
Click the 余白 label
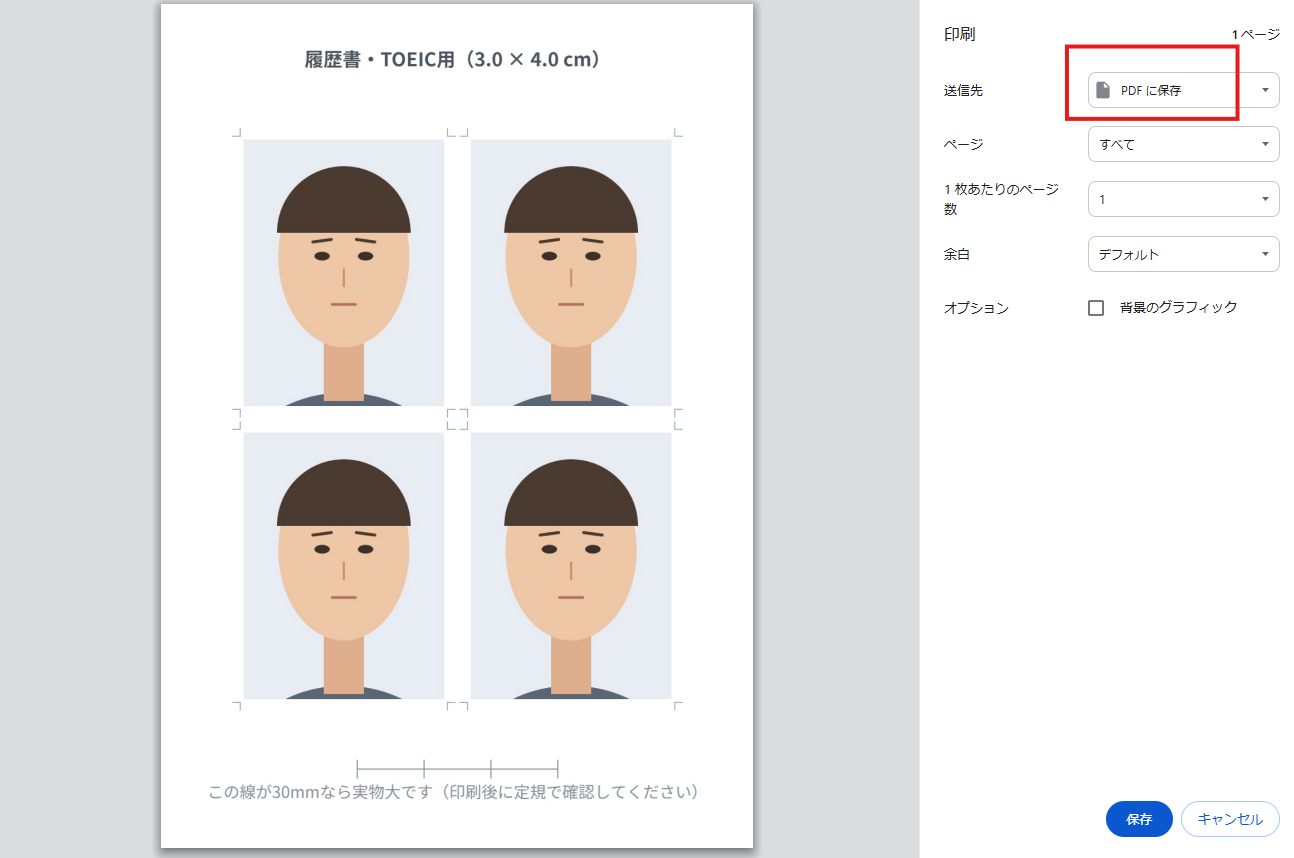(957, 254)
